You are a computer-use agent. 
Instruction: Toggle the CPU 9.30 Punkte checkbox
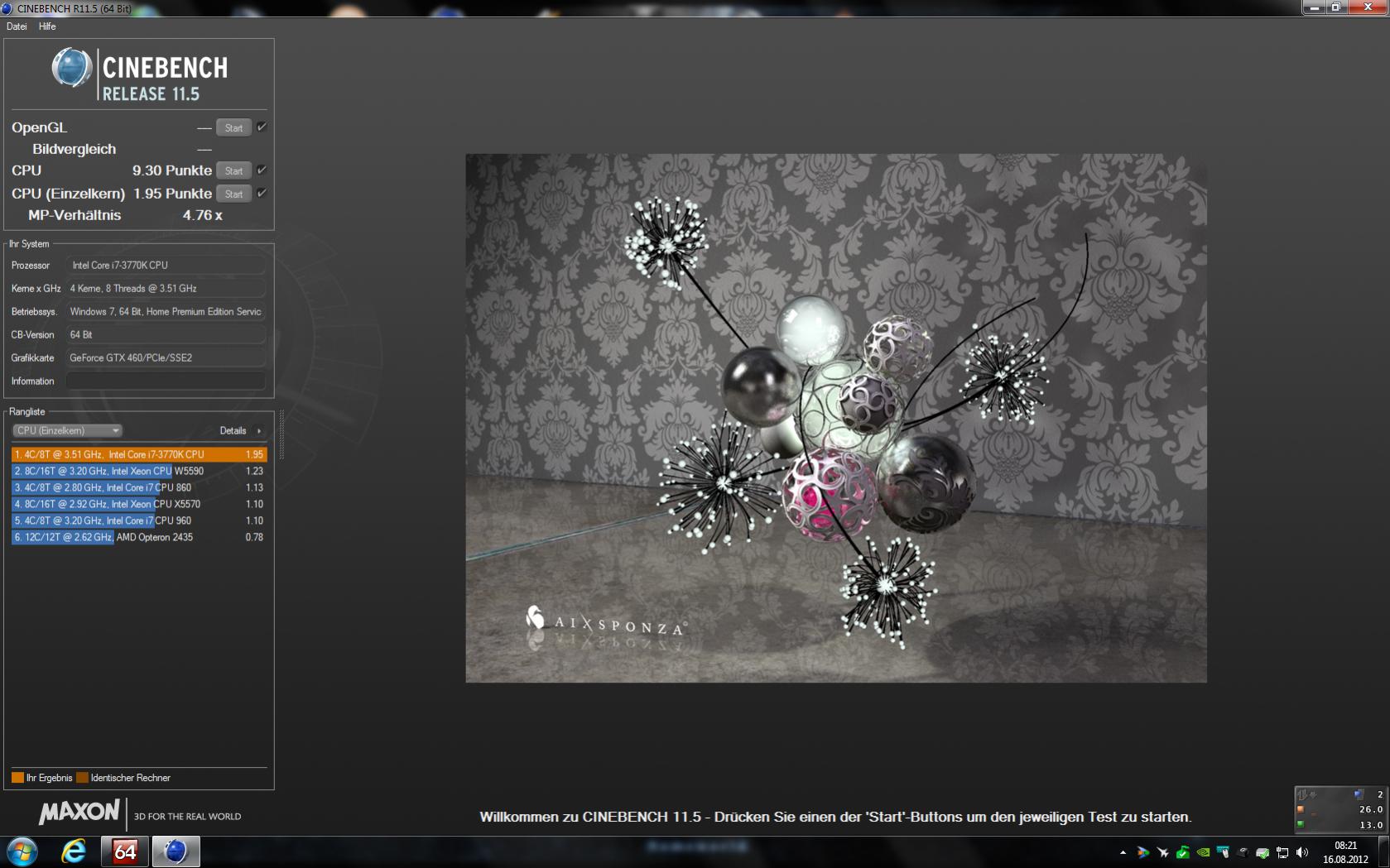coord(262,170)
